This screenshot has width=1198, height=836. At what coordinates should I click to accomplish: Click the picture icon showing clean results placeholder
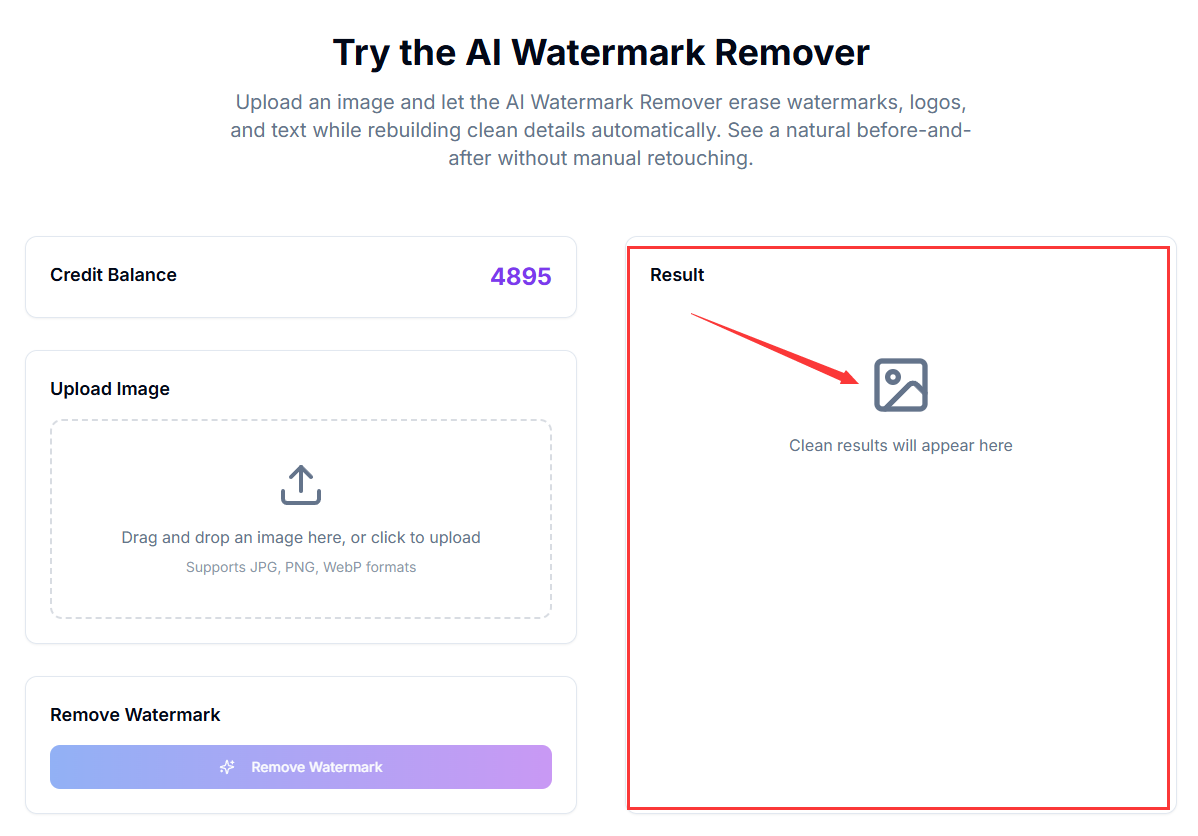click(x=900, y=384)
